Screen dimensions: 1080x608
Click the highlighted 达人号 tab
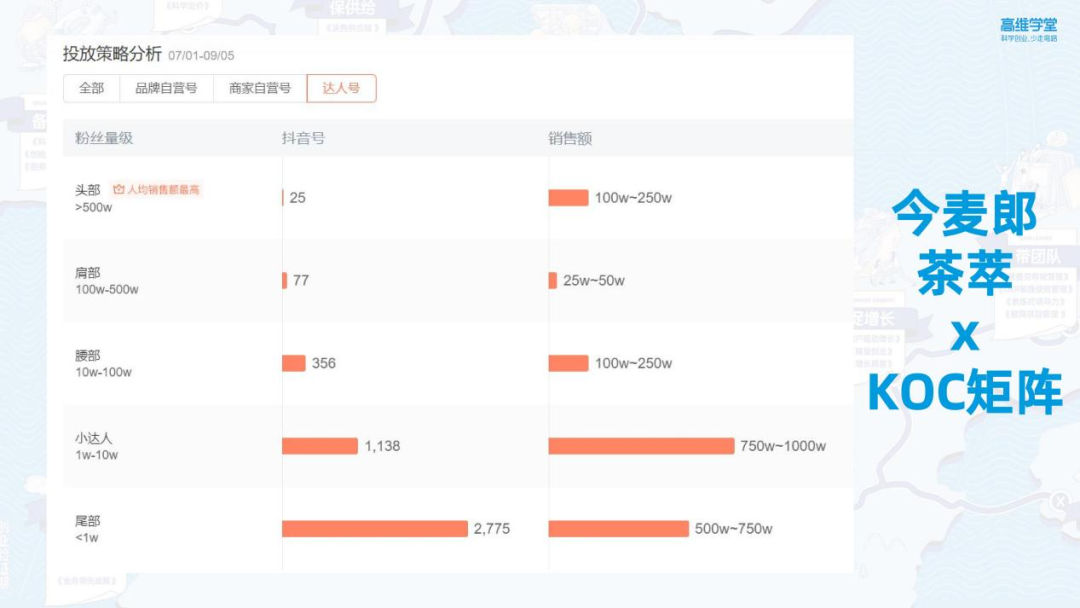pyautogui.click(x=342, y=88)
